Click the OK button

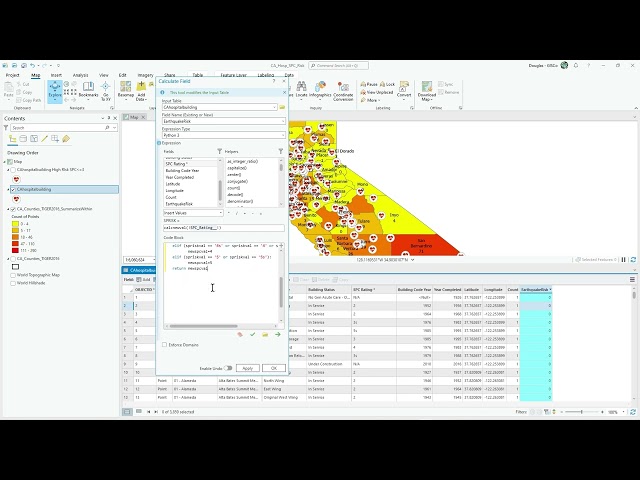coord(274,368)
